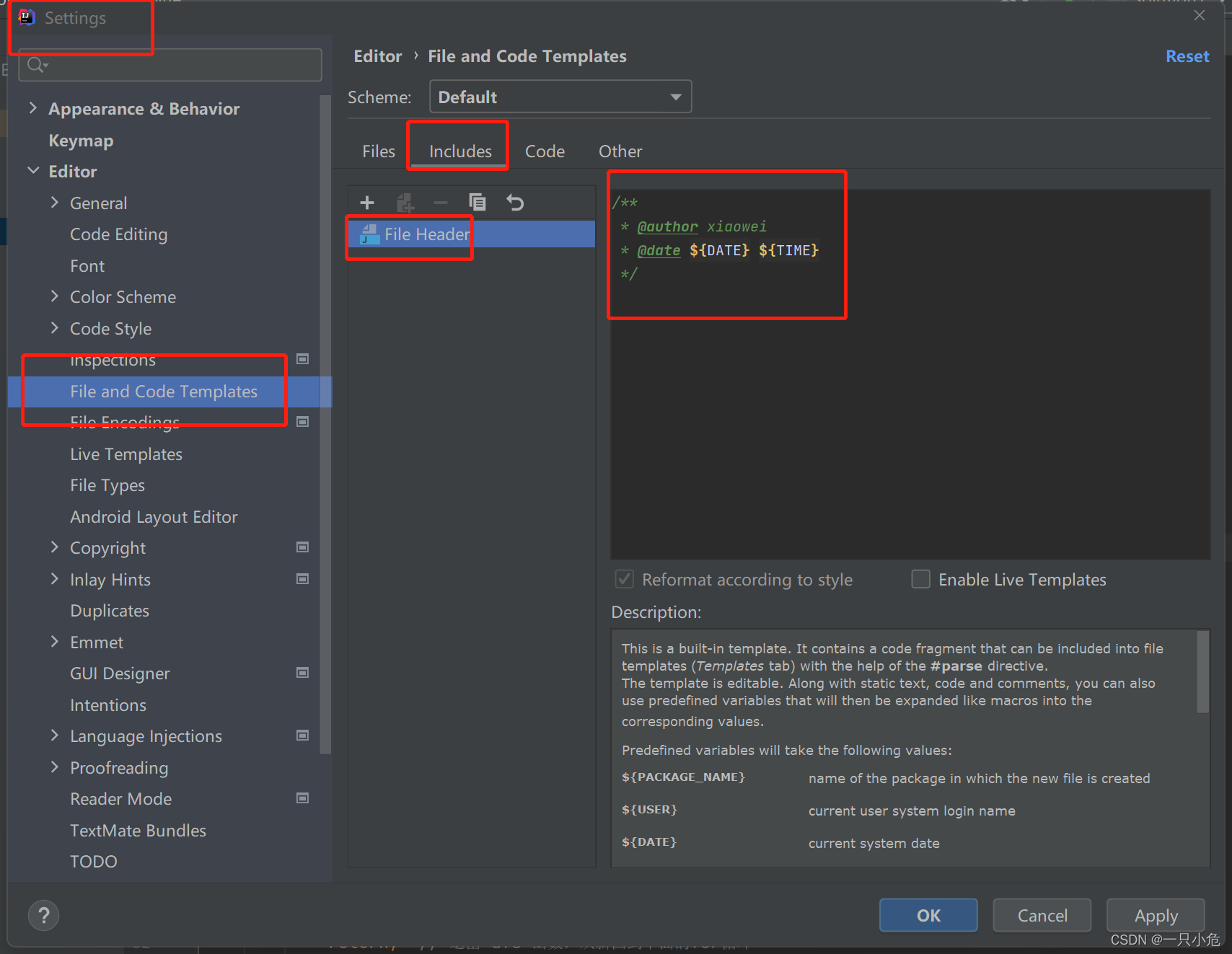Click the OK button
1232x954 pixels.
click(x=928, y=915)
